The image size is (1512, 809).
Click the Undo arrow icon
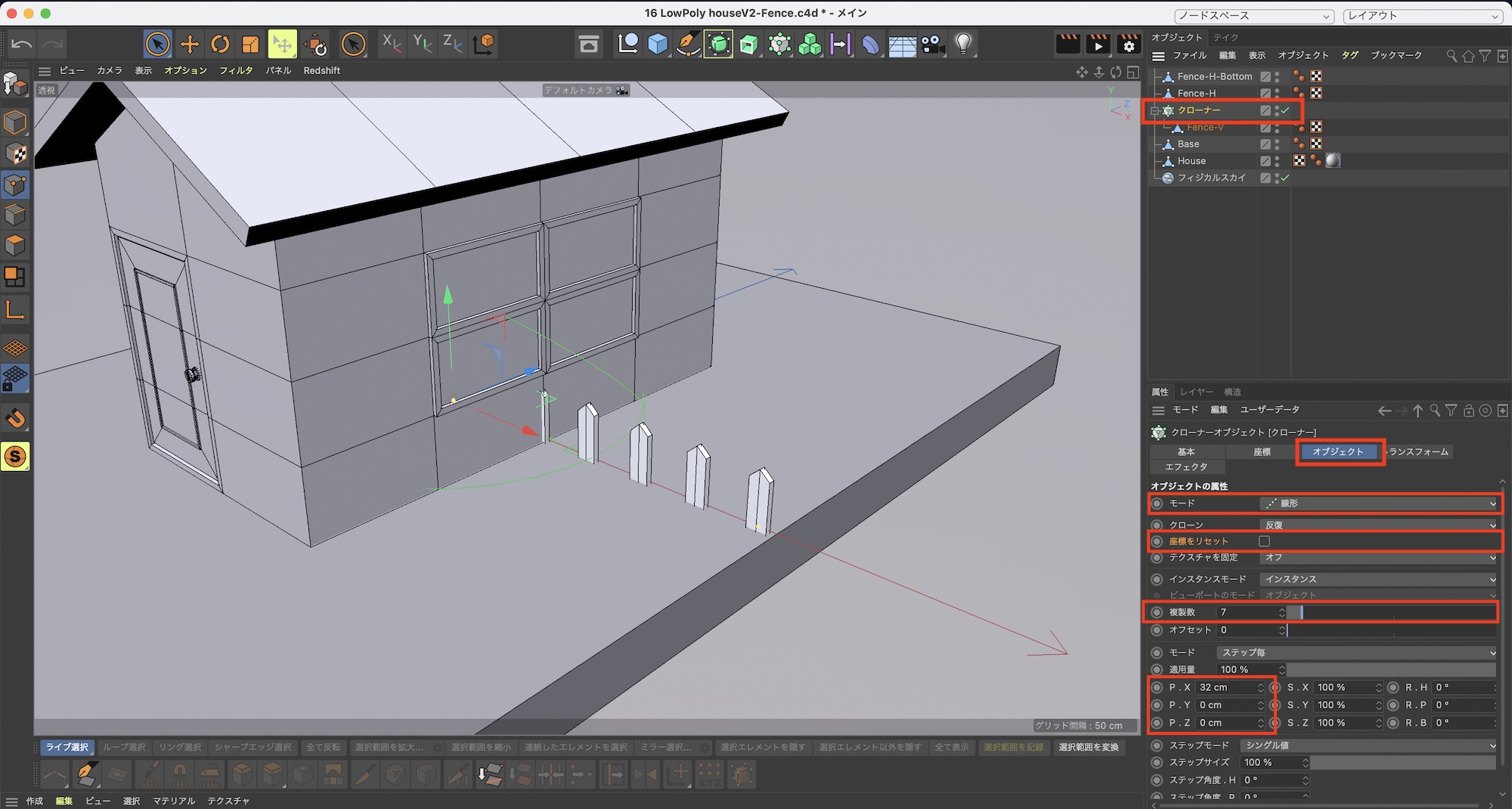point(21,44)
